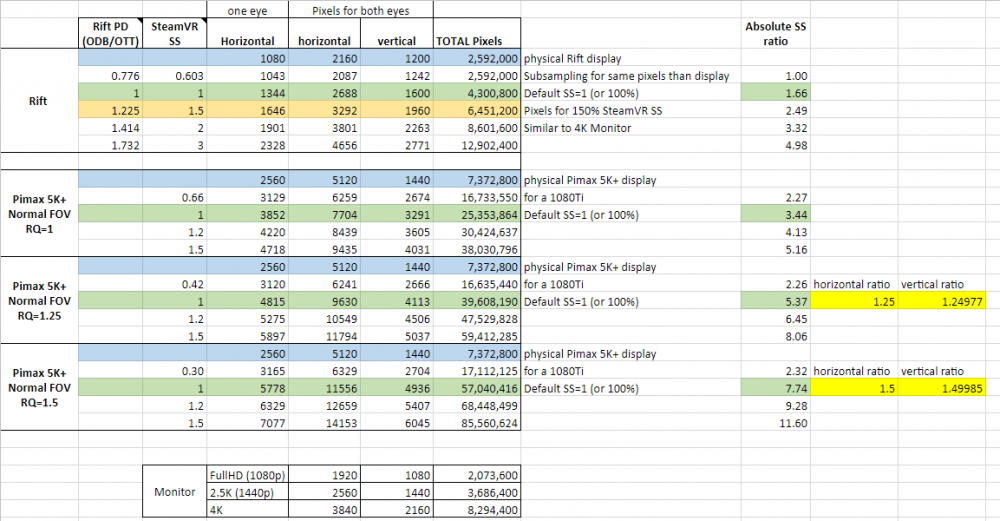Select the green ratio cell 3.44
The width and height of the screenshot is (1000, 521).
(776, 215)
